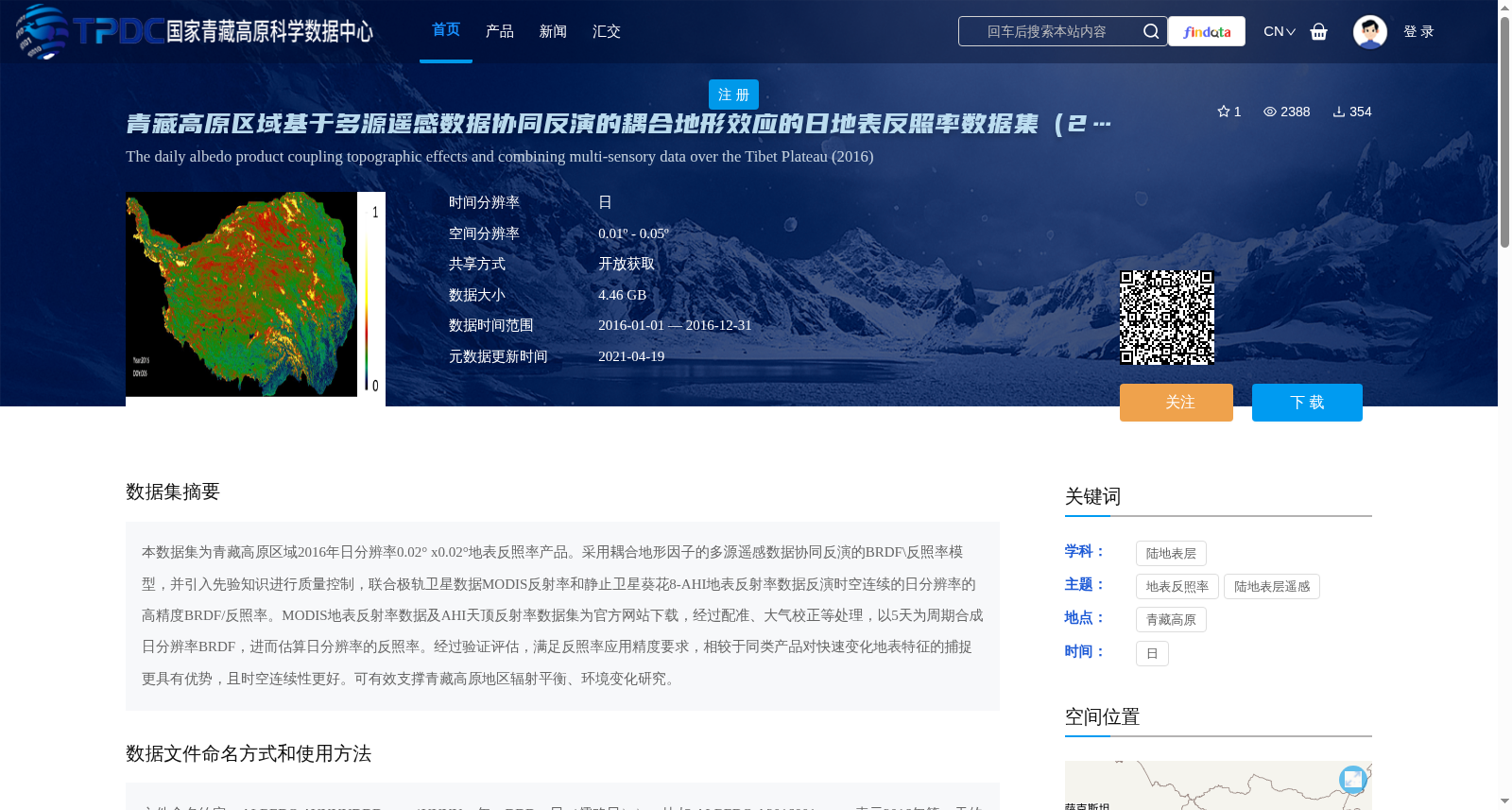Click the date range 2016-01-01 — 2016-12-31
The width and height of the screenshot is (1512, 810).
coord(675,325)
